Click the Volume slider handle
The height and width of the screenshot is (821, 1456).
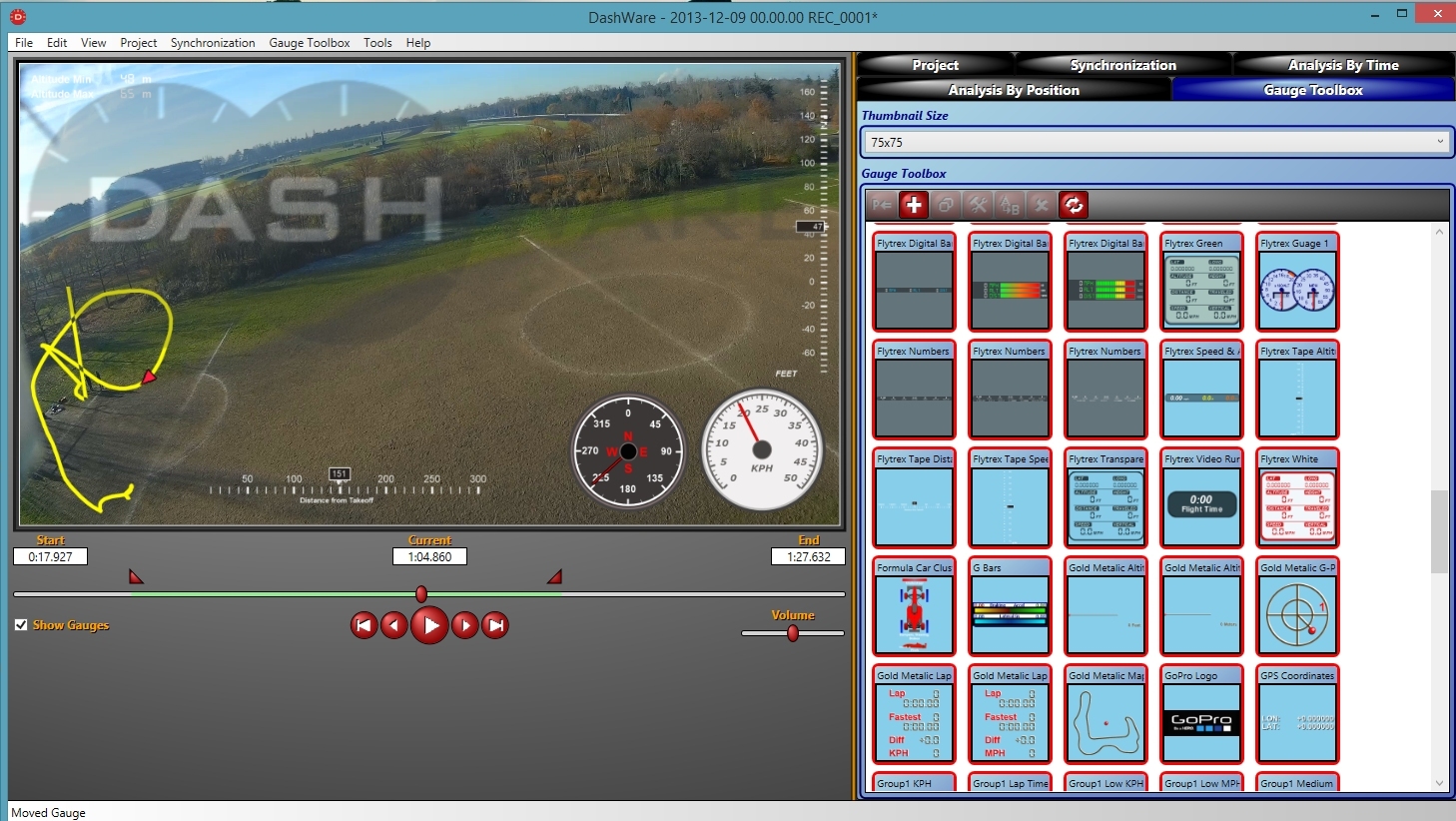pyautogui.click(x=793, y=633)
